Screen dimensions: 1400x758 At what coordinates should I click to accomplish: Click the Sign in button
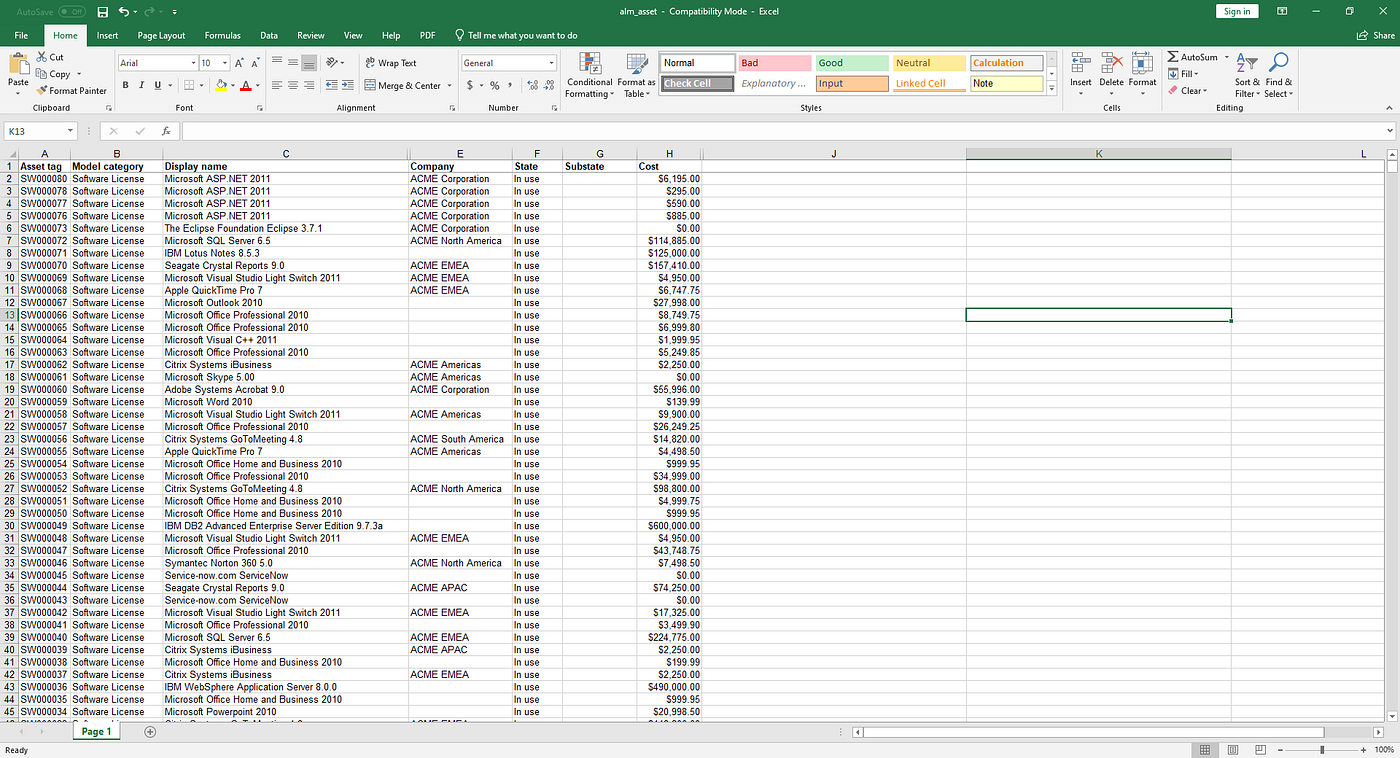pos(1237,11)
